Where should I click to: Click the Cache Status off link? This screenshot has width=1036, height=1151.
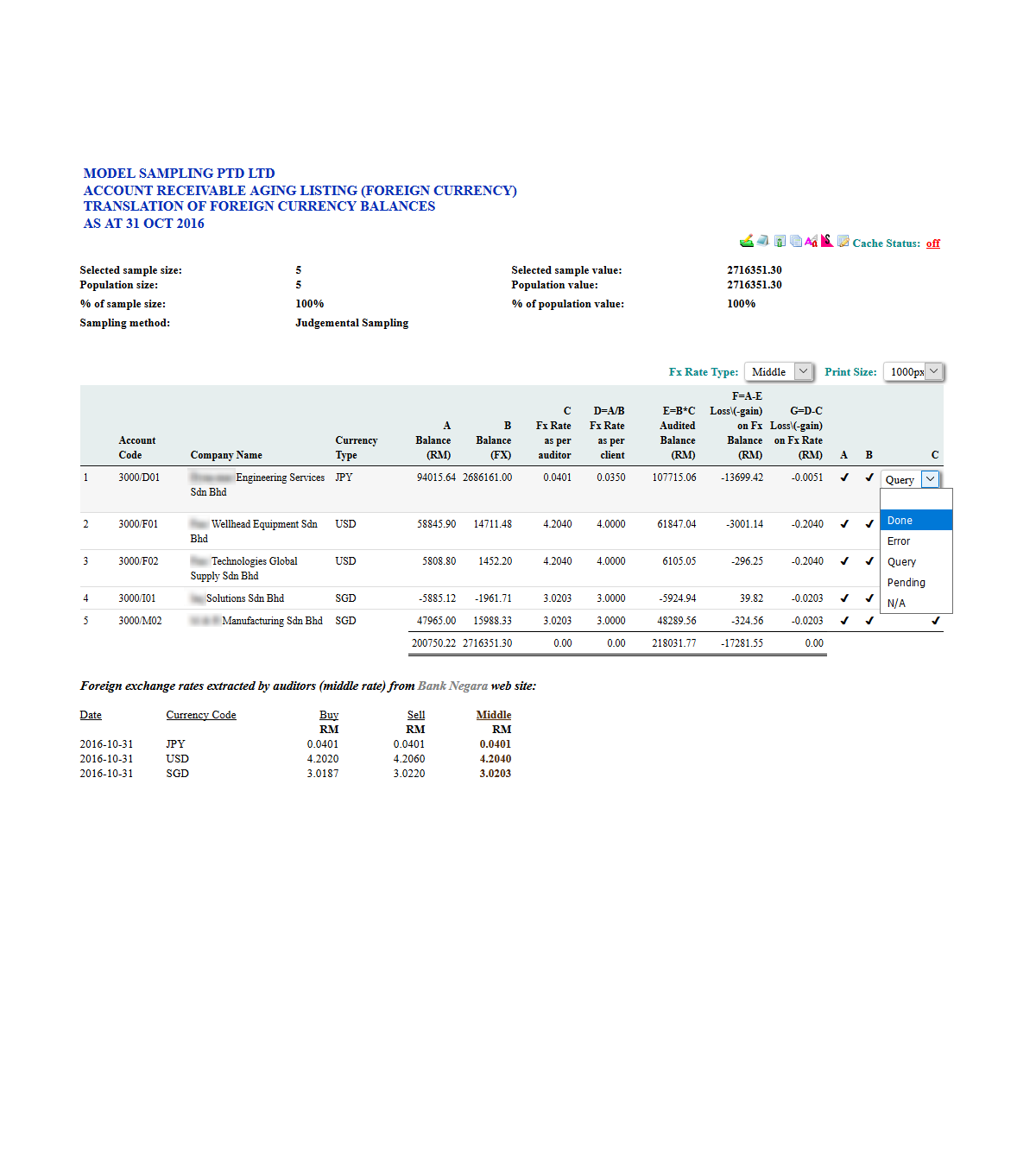tap(932, 243)
